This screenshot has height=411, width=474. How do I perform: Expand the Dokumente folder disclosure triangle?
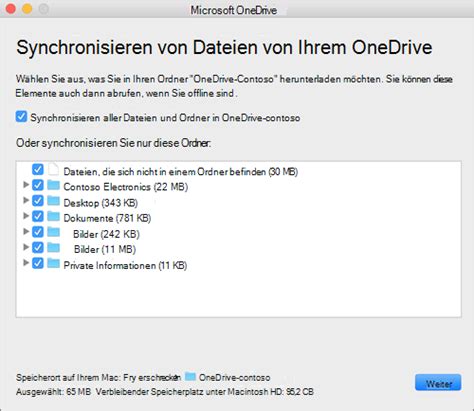click(26, 216)
